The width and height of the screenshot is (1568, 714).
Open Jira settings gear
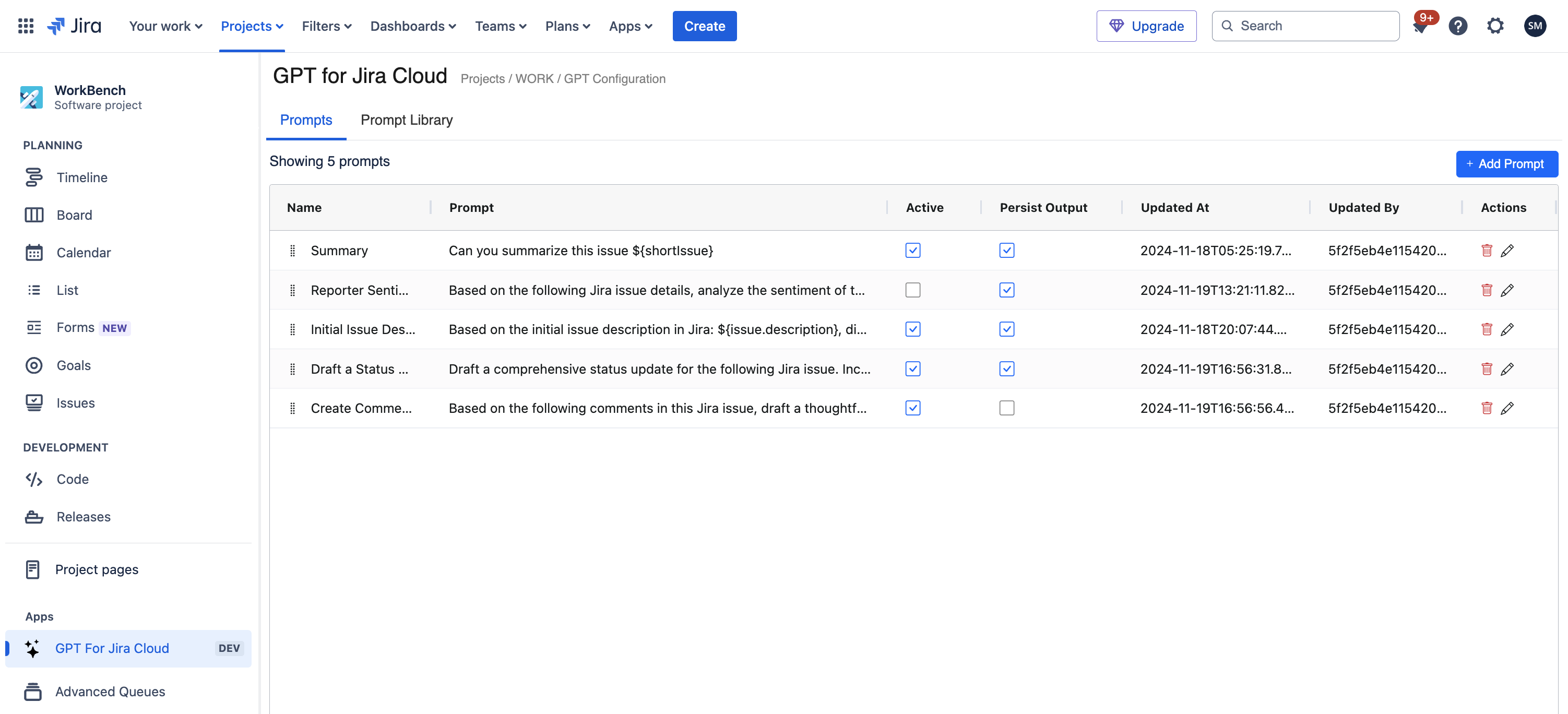click(x=1494, y=26)
